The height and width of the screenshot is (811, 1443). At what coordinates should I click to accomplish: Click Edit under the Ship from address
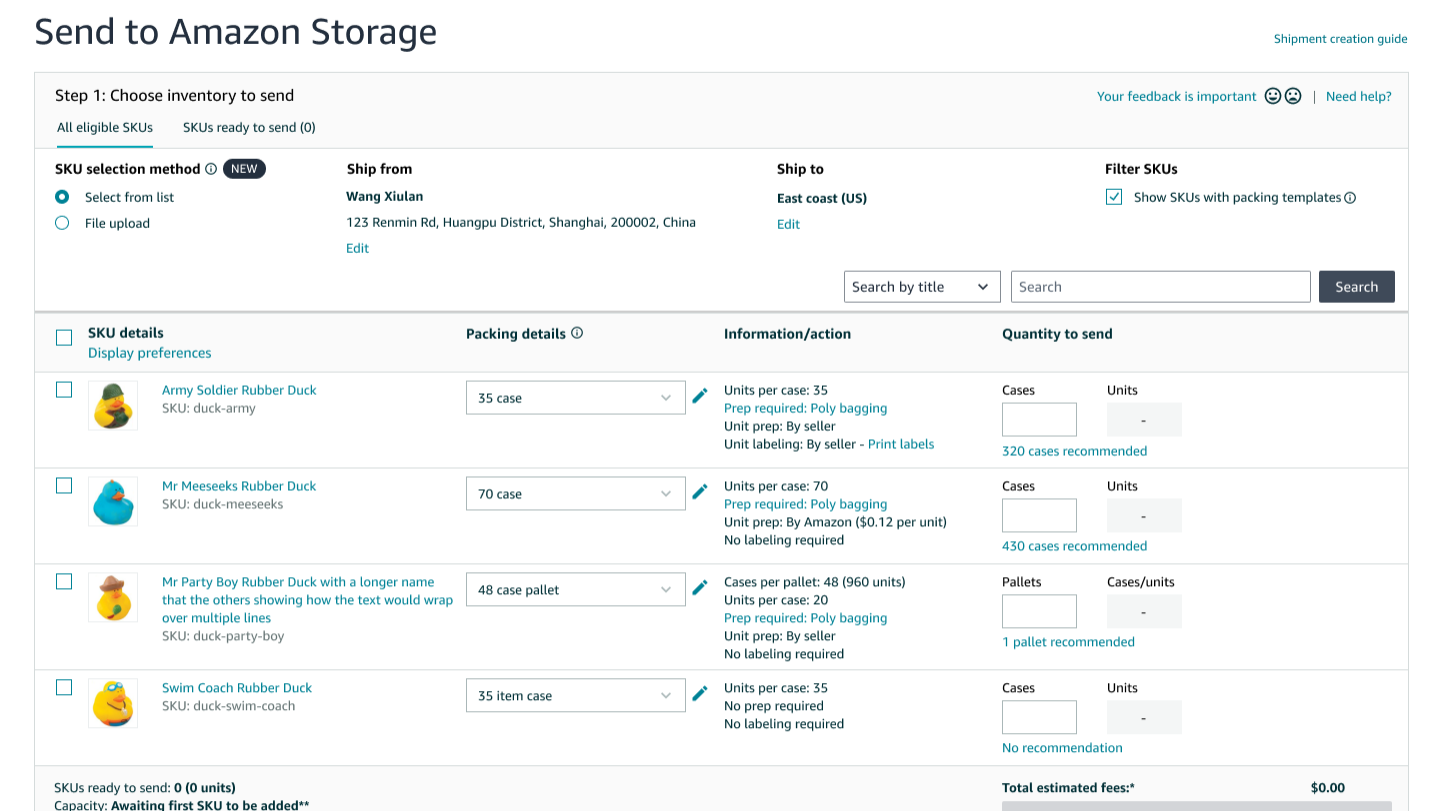pyautogui.click(x=357, y=248)
